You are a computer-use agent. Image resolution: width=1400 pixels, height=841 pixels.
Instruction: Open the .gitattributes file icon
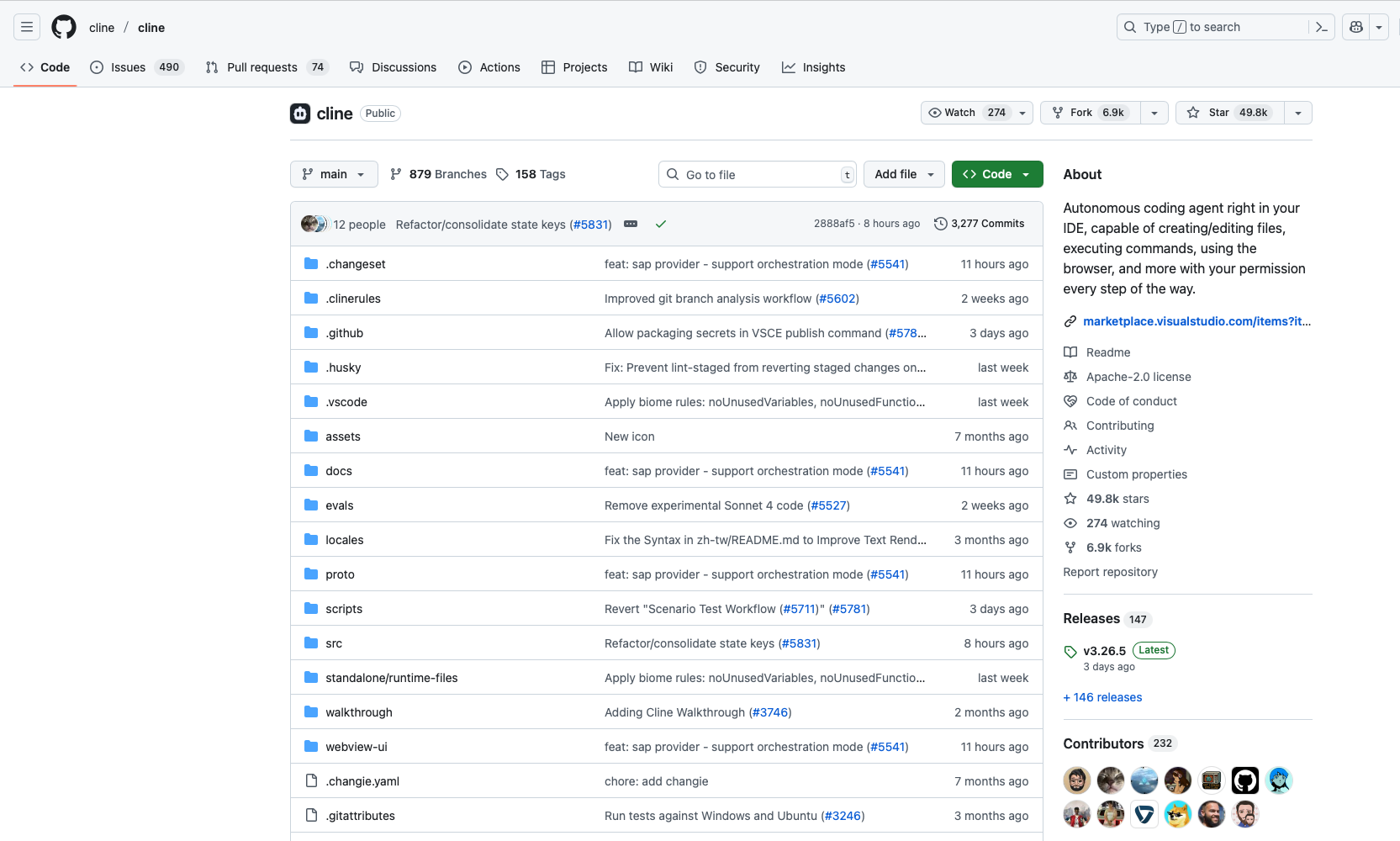click(311, 815)
